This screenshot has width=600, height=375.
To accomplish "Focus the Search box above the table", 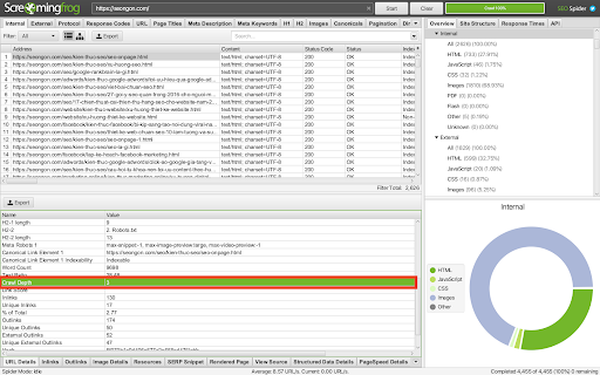I will 321,36.
